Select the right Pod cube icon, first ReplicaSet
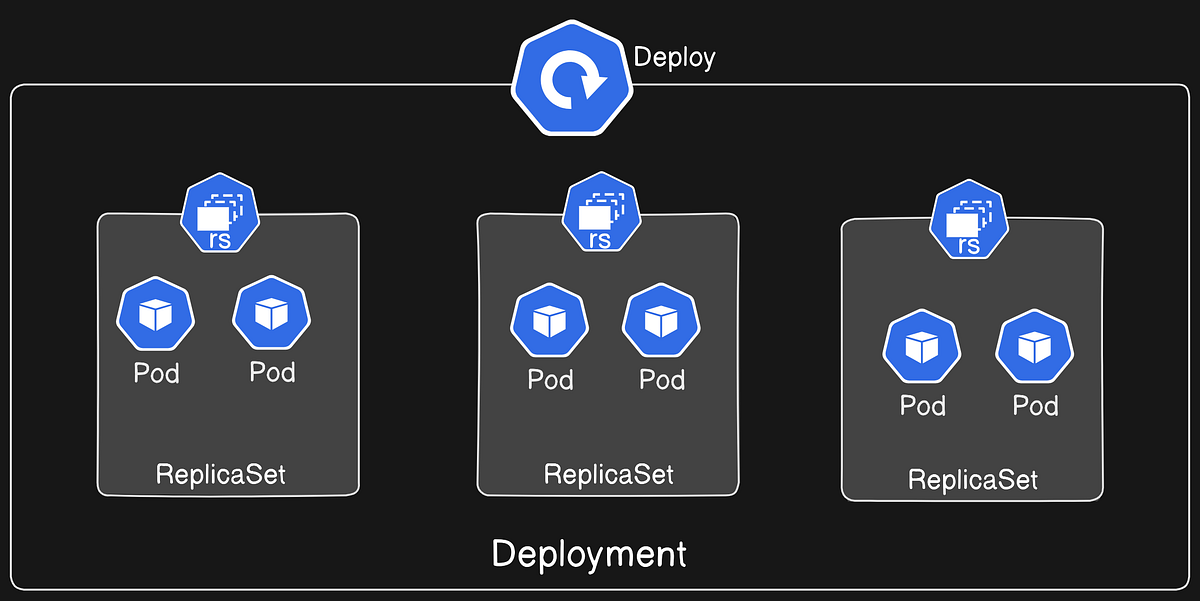Screen dimensions: 1200x601 pyautogui.click(x=270, y=314)
